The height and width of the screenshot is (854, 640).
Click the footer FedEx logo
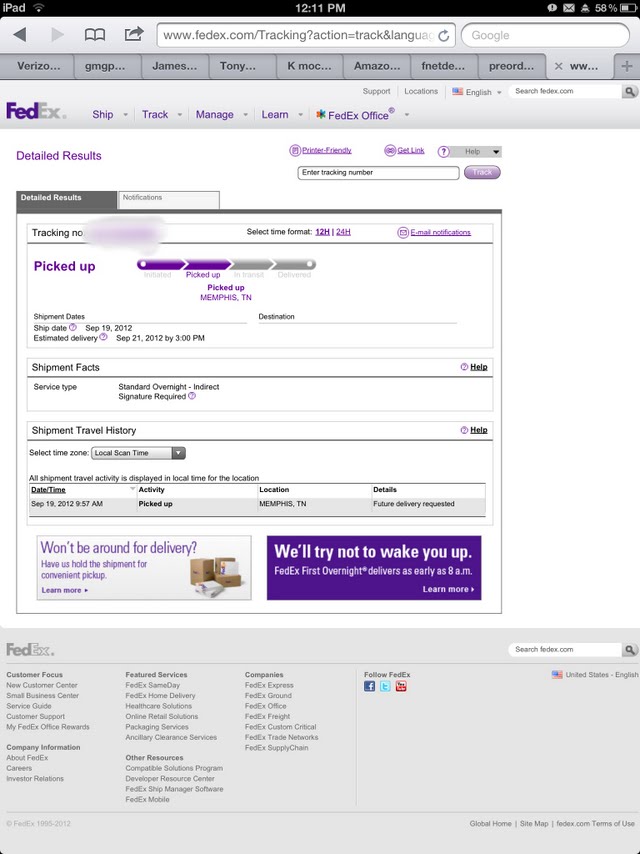click(x=30, y=649)
